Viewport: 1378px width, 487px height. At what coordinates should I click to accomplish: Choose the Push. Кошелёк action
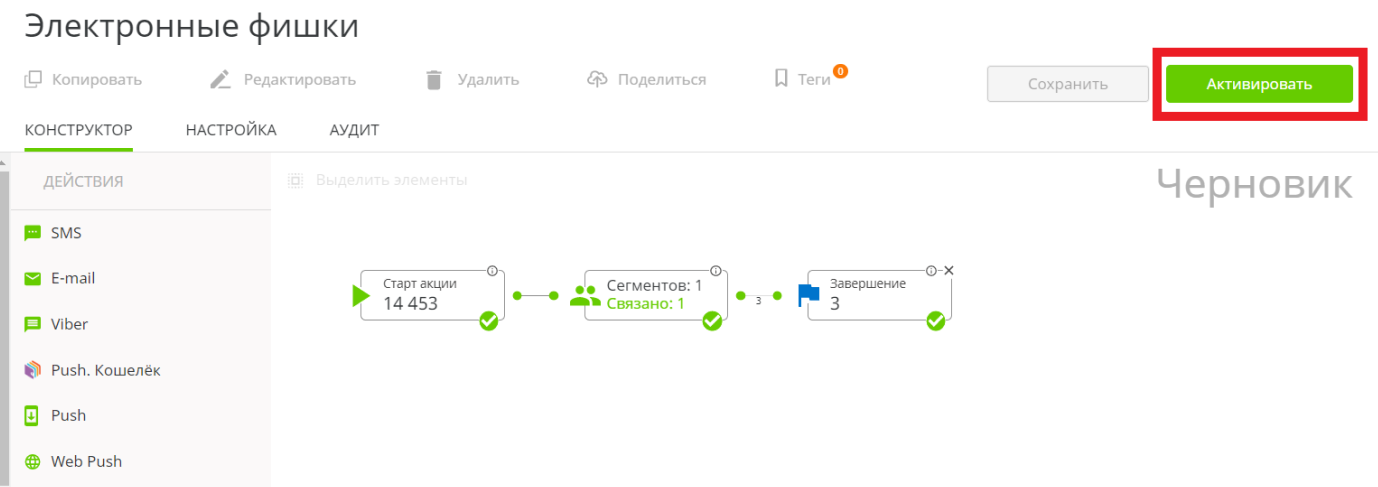tap(105, 370)
